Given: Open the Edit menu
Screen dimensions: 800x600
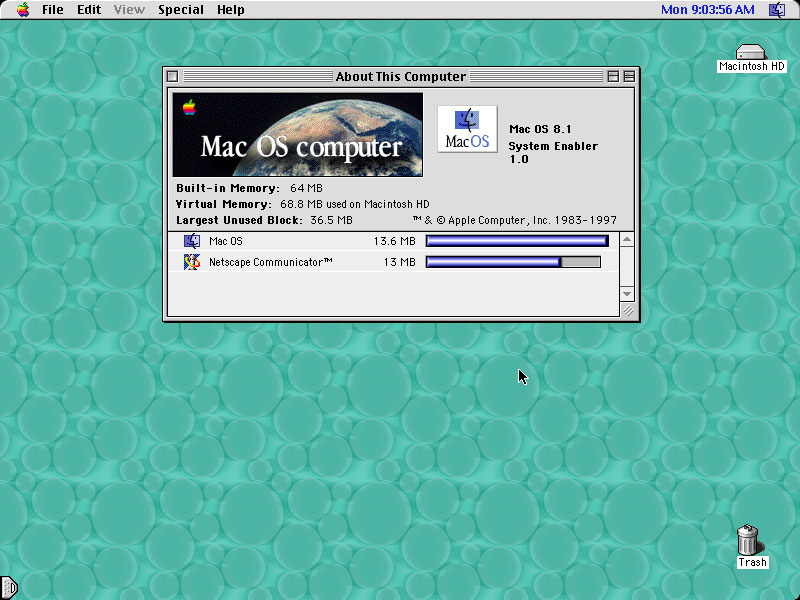Looking at the screenshot, I should point(89,10).
